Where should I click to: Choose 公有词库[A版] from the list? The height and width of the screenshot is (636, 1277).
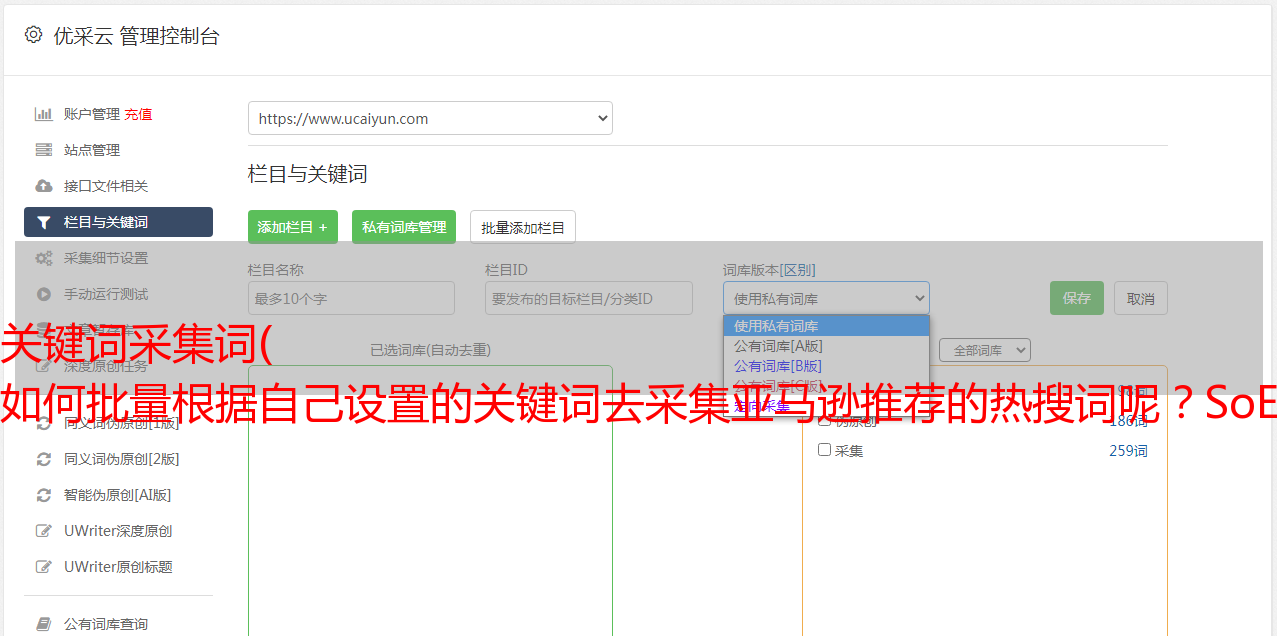(x=826, y=346)
